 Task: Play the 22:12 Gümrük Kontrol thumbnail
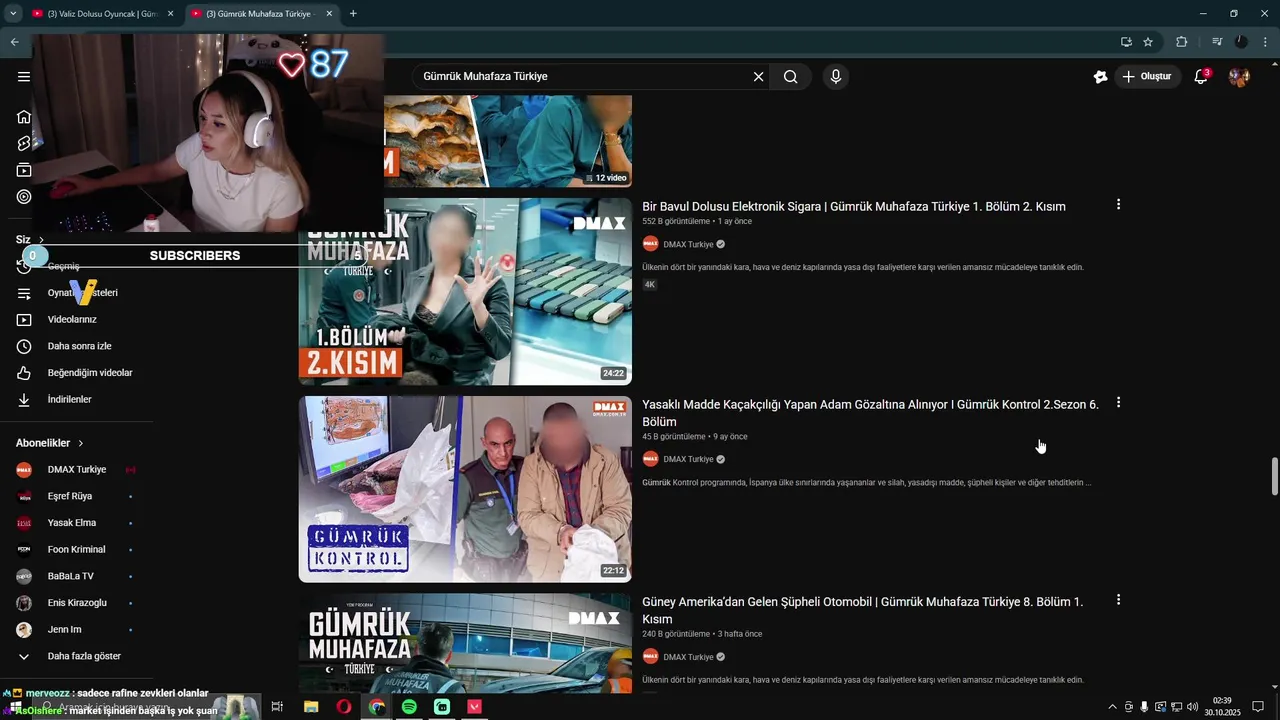[465, 489]
